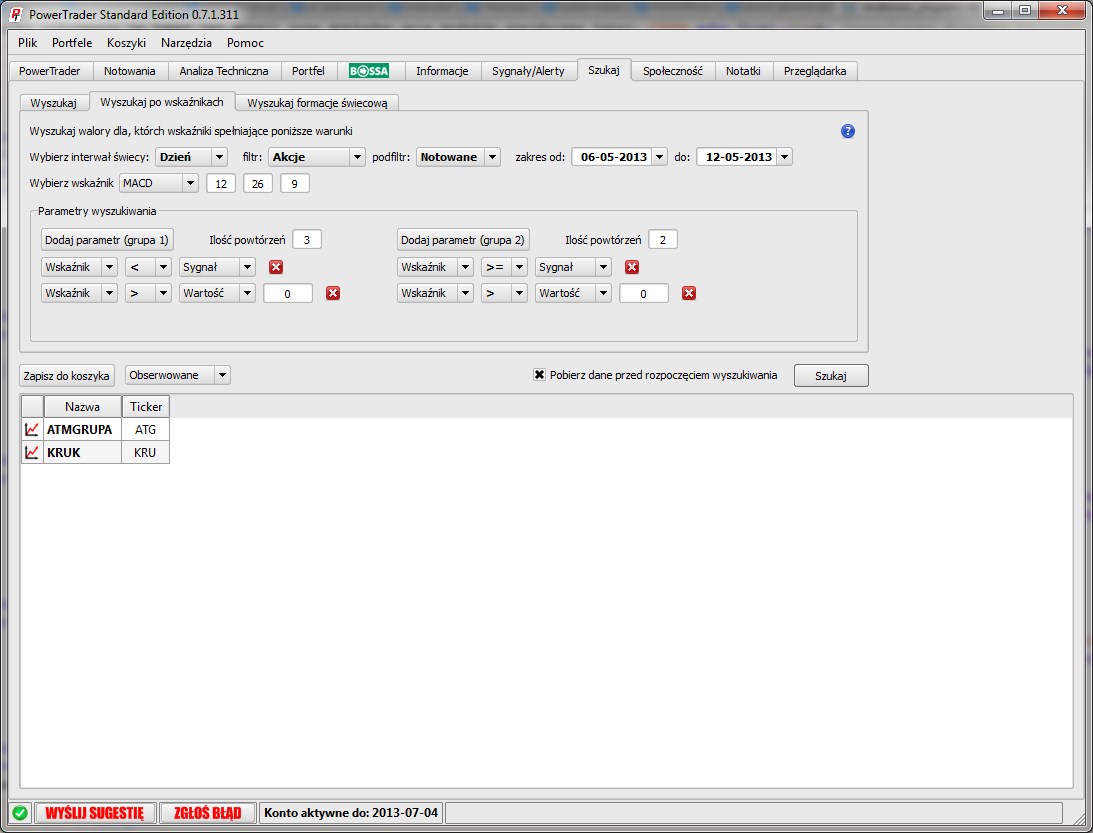Open the Notatki tab
The height and width of the screenshot is (833, 1093).
click(743, 71)
